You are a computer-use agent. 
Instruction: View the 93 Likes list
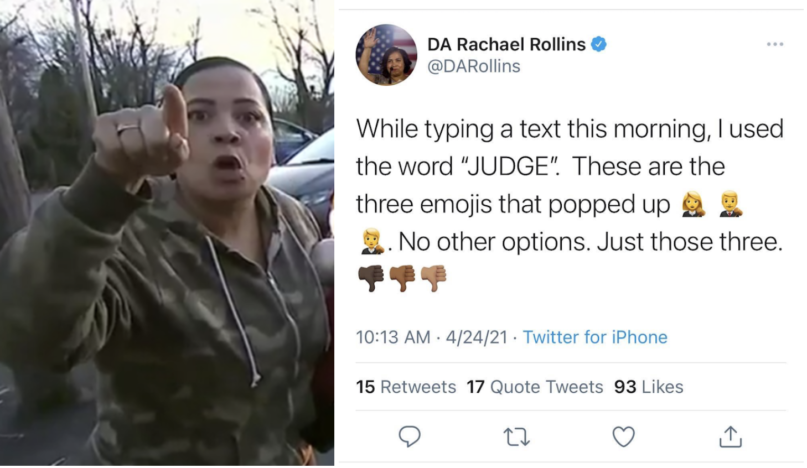coord(648,387)
